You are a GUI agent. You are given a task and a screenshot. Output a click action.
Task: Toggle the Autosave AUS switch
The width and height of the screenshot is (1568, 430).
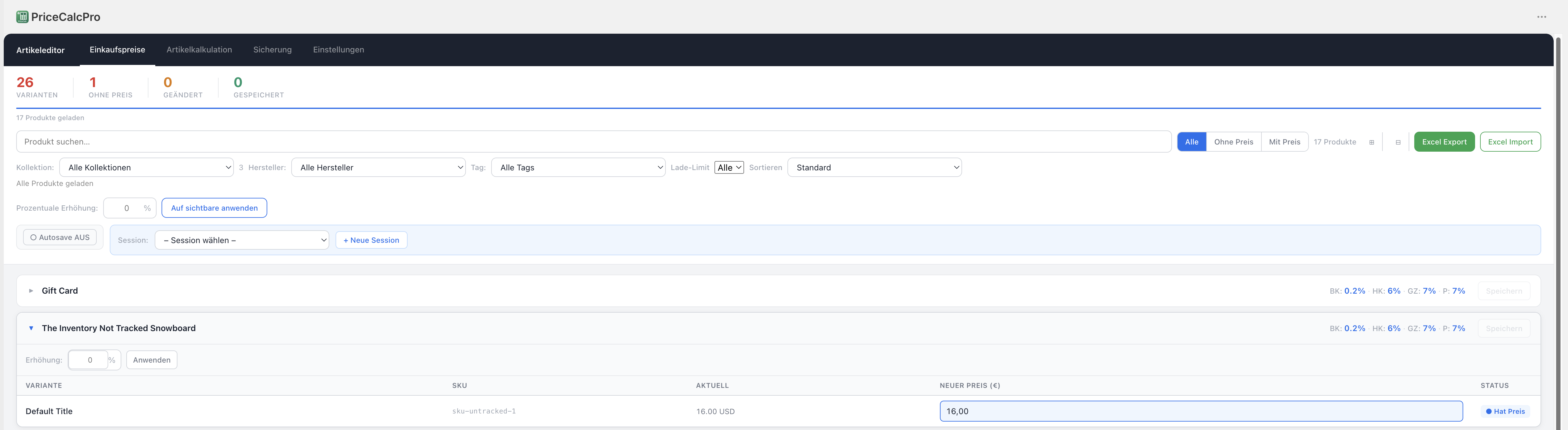point(60,237)
